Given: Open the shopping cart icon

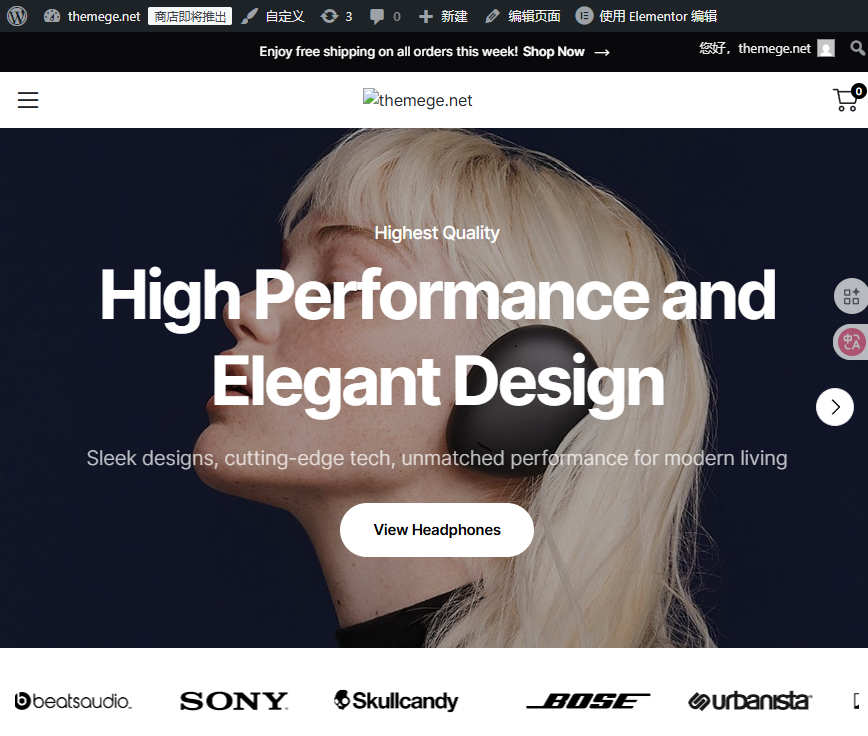Looking at the screenshot, I should pyautogui.click(x=848, y=99).
